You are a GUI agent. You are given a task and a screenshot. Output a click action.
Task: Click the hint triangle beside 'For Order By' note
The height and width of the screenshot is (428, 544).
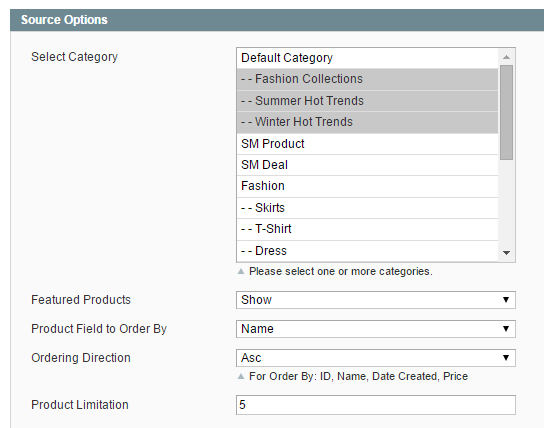click(x=241, y=376)
